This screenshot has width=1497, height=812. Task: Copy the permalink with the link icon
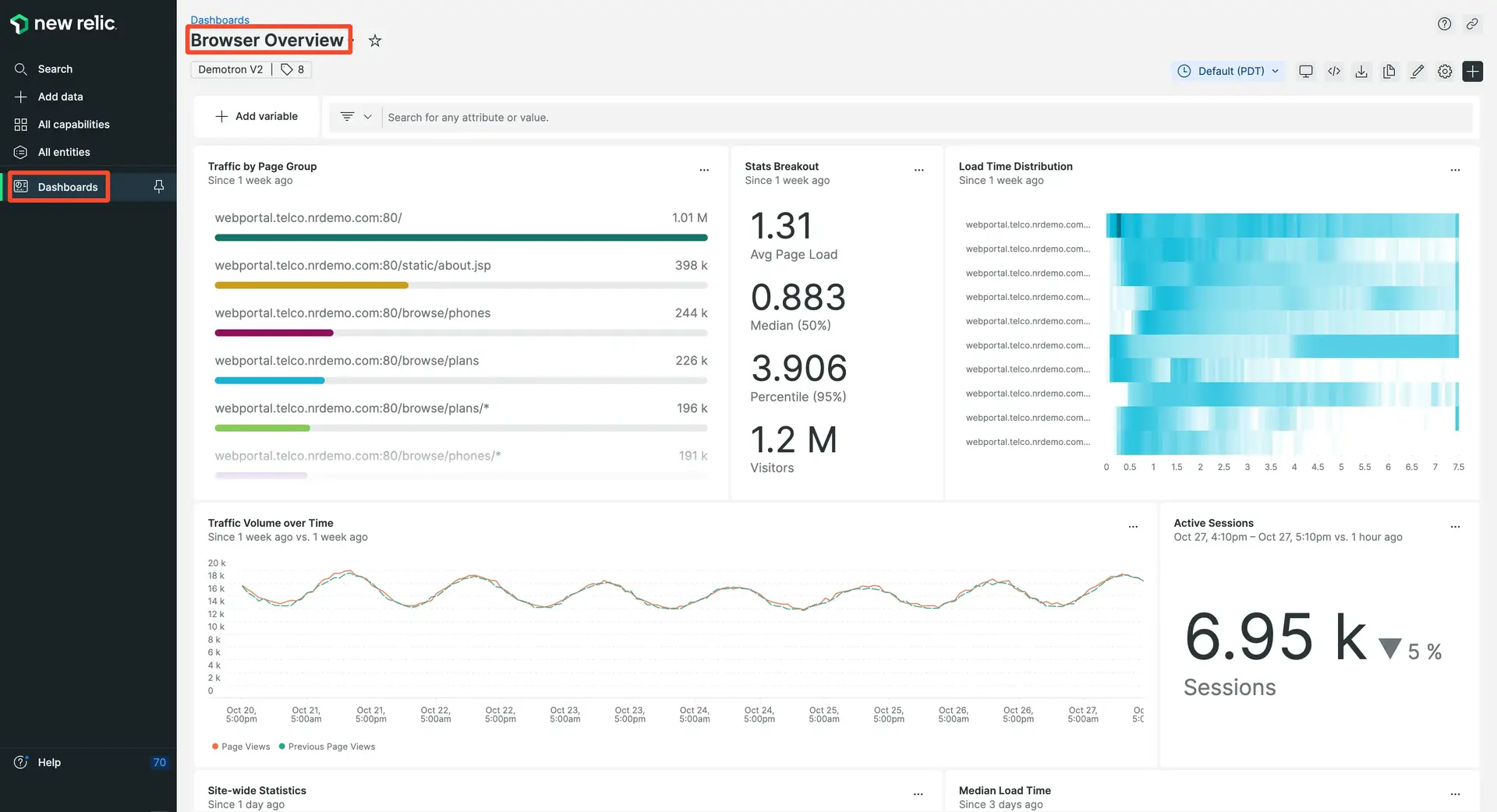click(1472, 24)
